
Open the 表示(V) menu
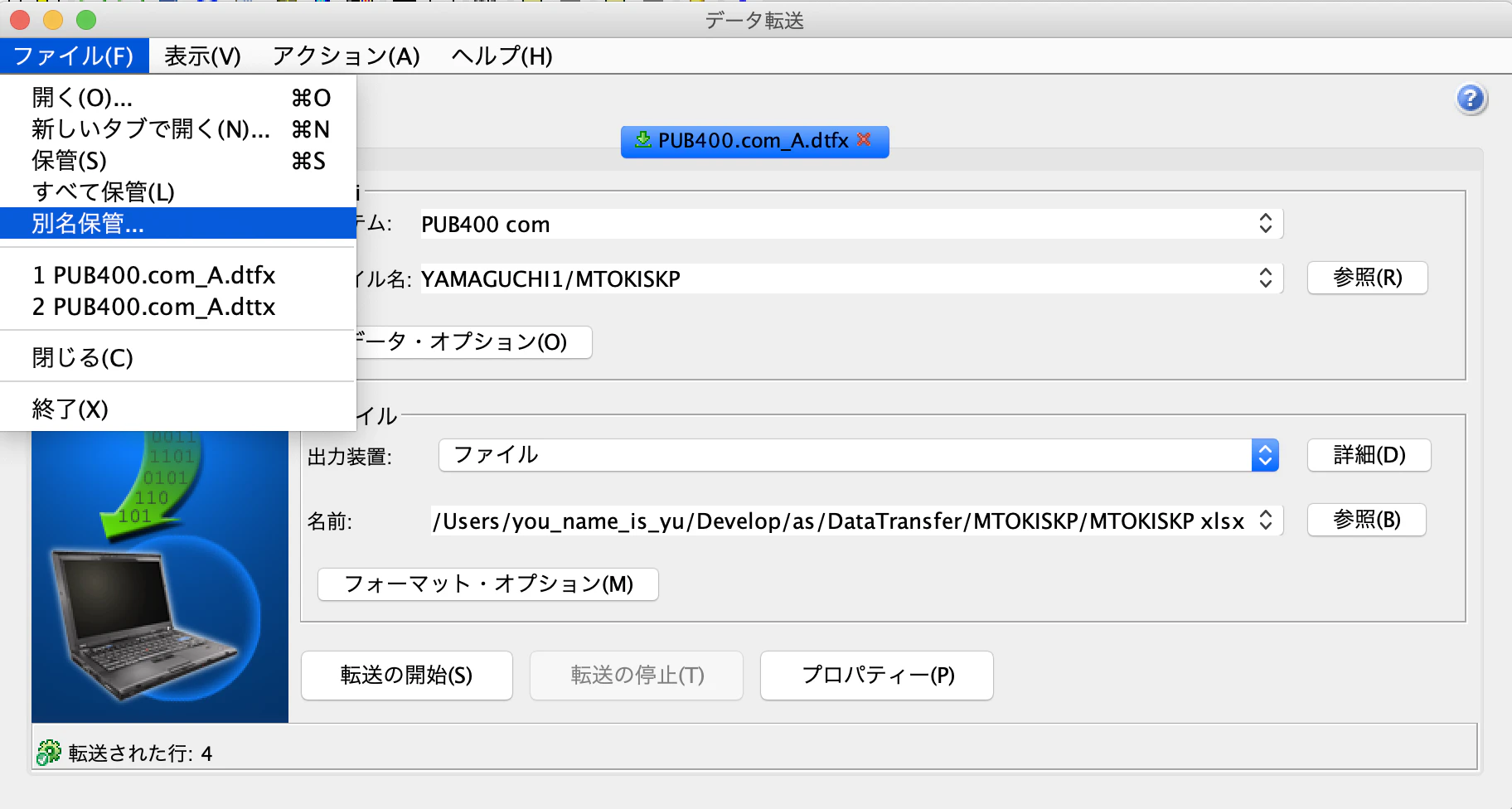(x=202, y=56)
